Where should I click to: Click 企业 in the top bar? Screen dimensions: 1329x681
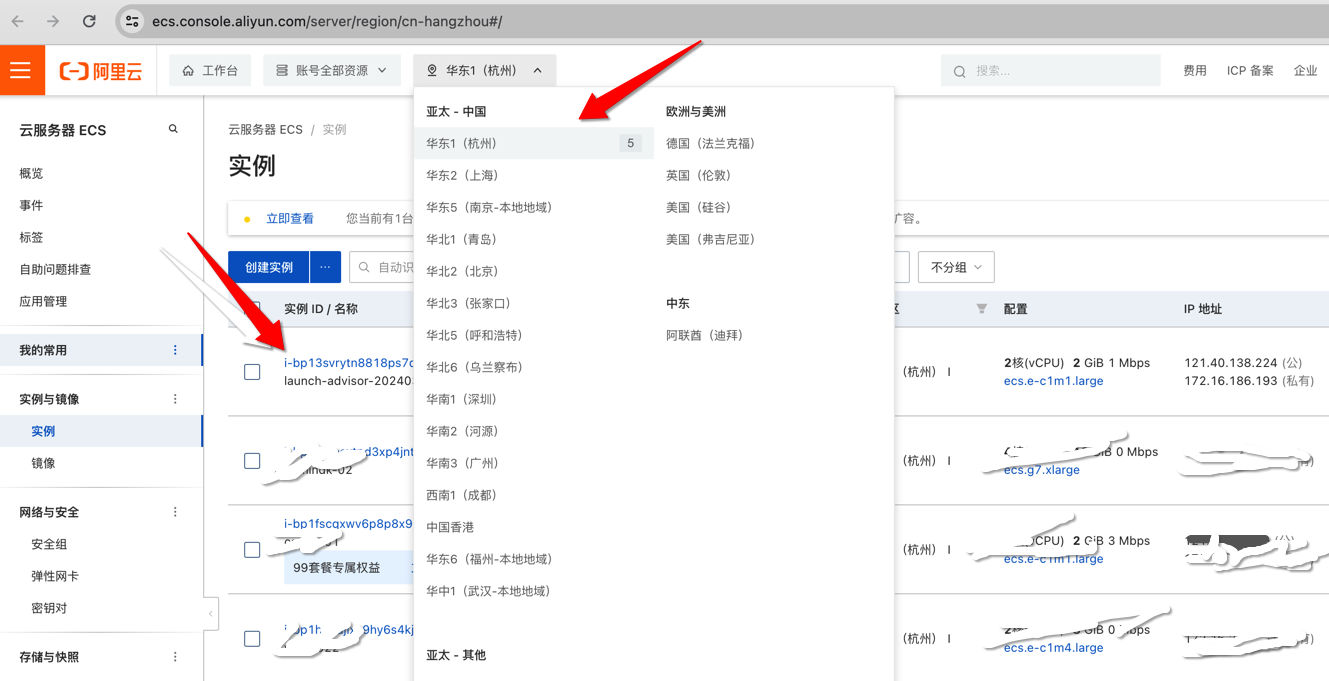click(x=1305, y=70)
